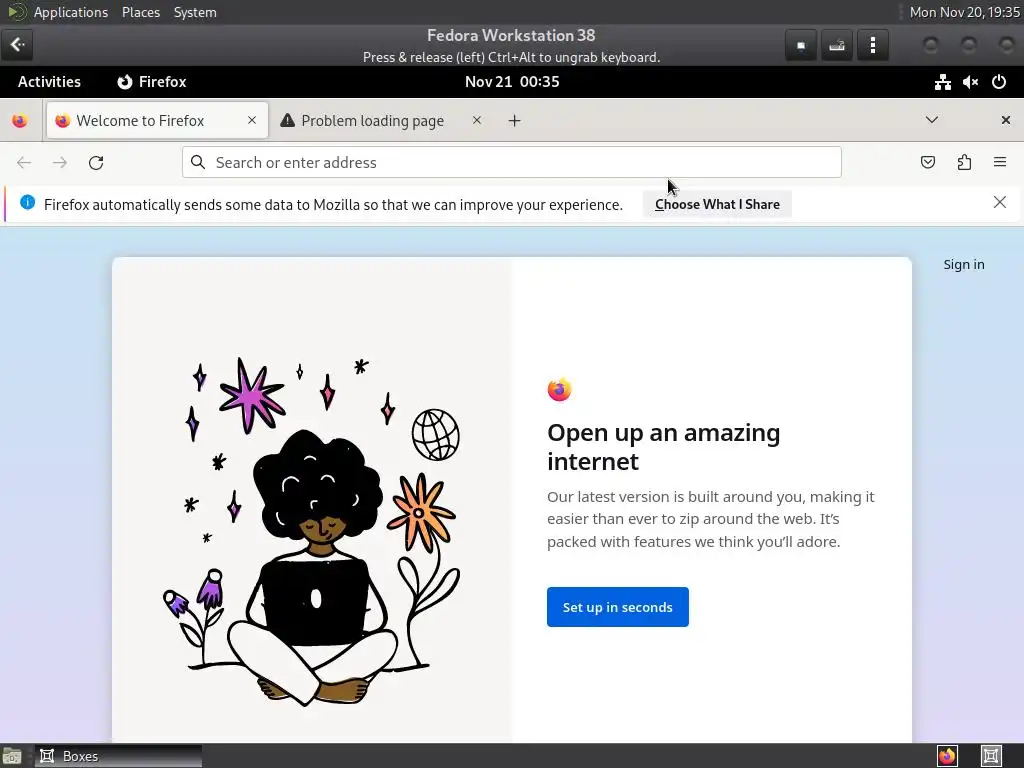Click the muted volume icon in top bar
Viewport: 1024px width, 768px height.
click(x=970, y=82)
